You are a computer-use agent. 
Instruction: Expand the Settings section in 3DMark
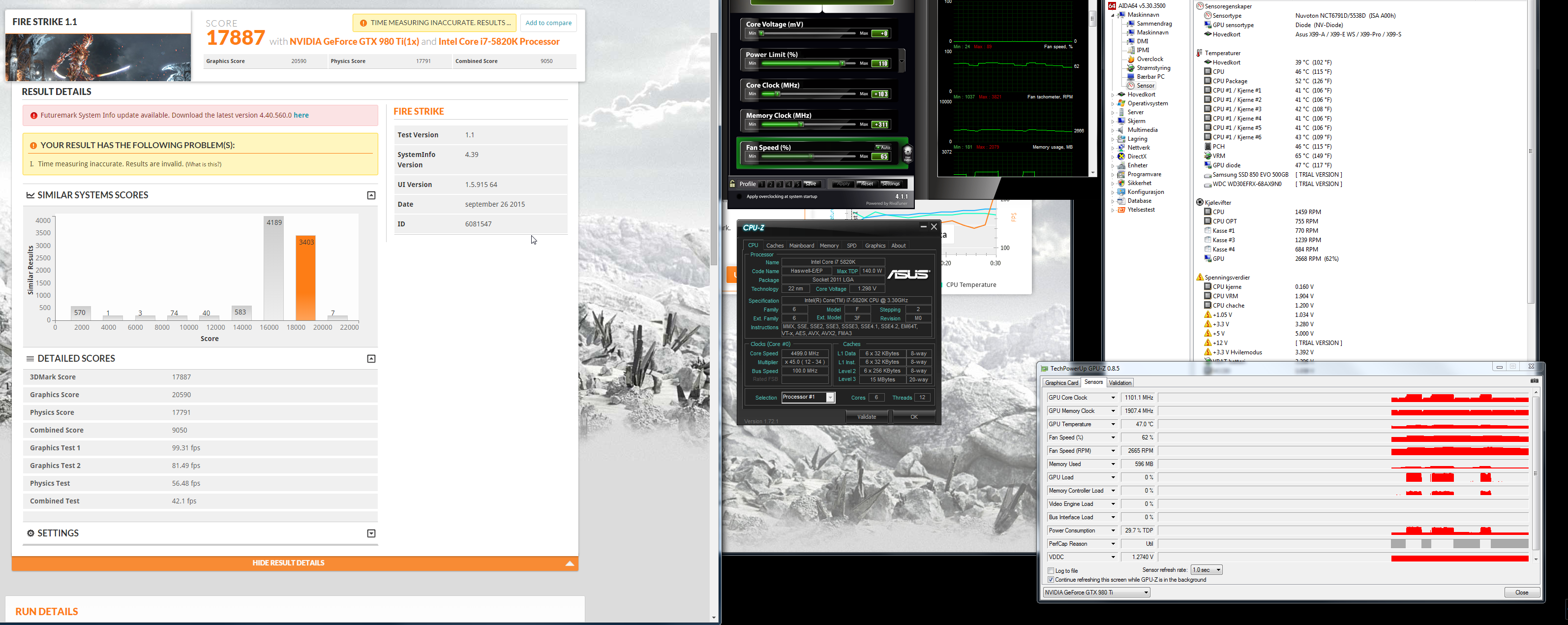[x=371, y=533]
